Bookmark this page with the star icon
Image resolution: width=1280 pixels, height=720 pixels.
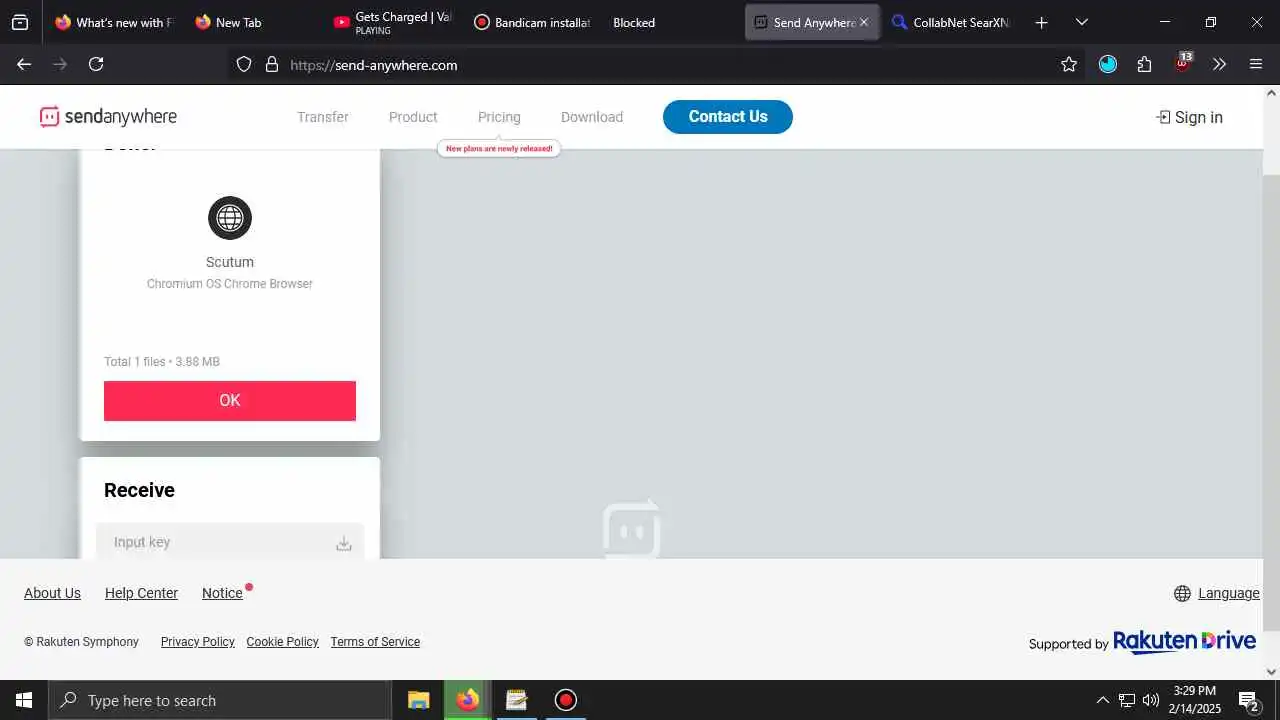point(1069,64)
